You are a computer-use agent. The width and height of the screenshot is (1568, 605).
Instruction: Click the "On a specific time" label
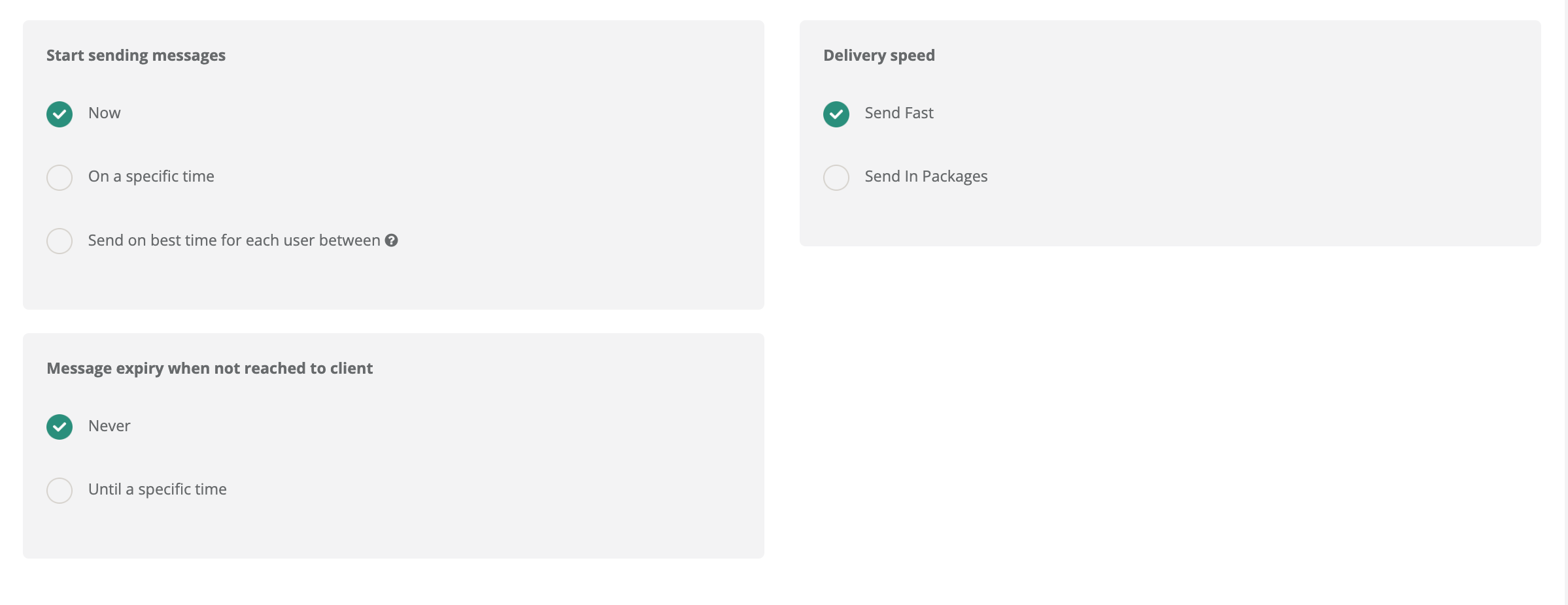pyautogui.click(x=151, y=176)
